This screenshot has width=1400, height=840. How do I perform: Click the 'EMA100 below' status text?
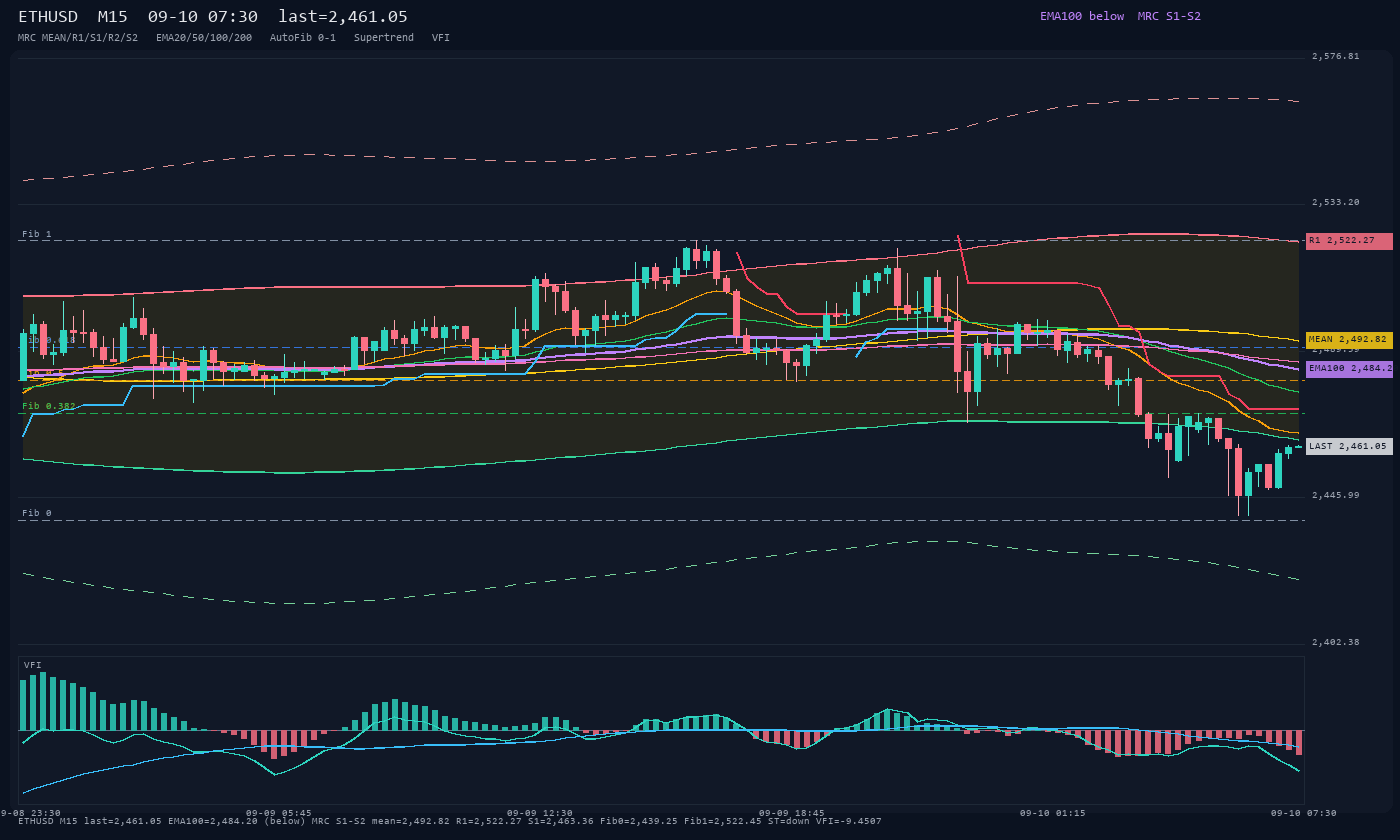(1081, 16)
